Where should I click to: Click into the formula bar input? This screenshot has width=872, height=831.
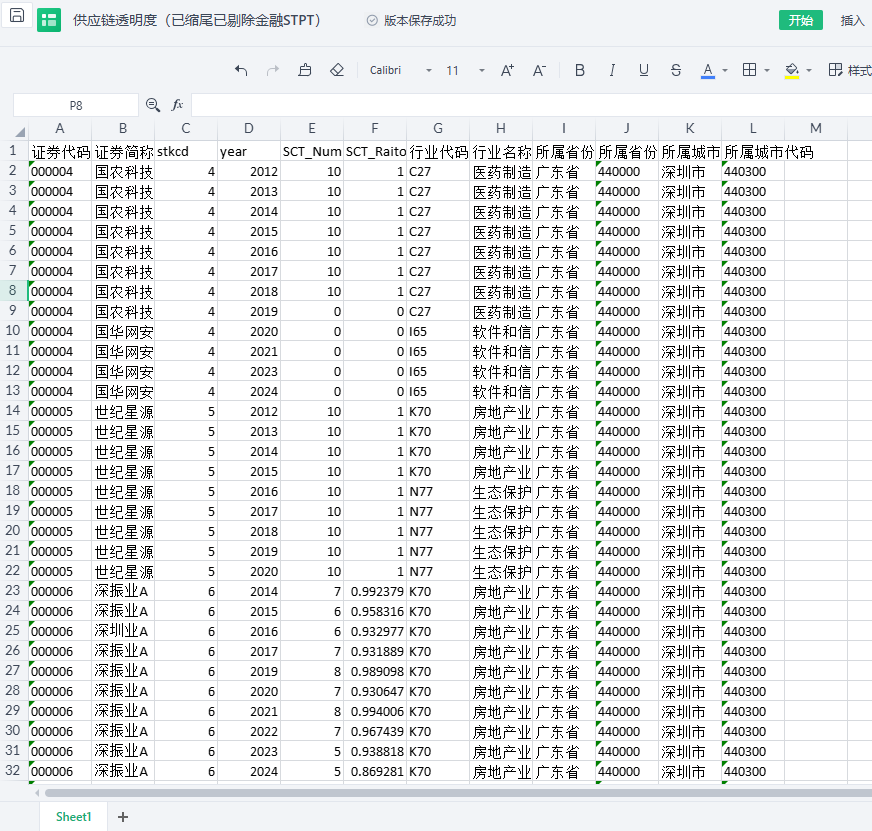click(x=531, y=105)
